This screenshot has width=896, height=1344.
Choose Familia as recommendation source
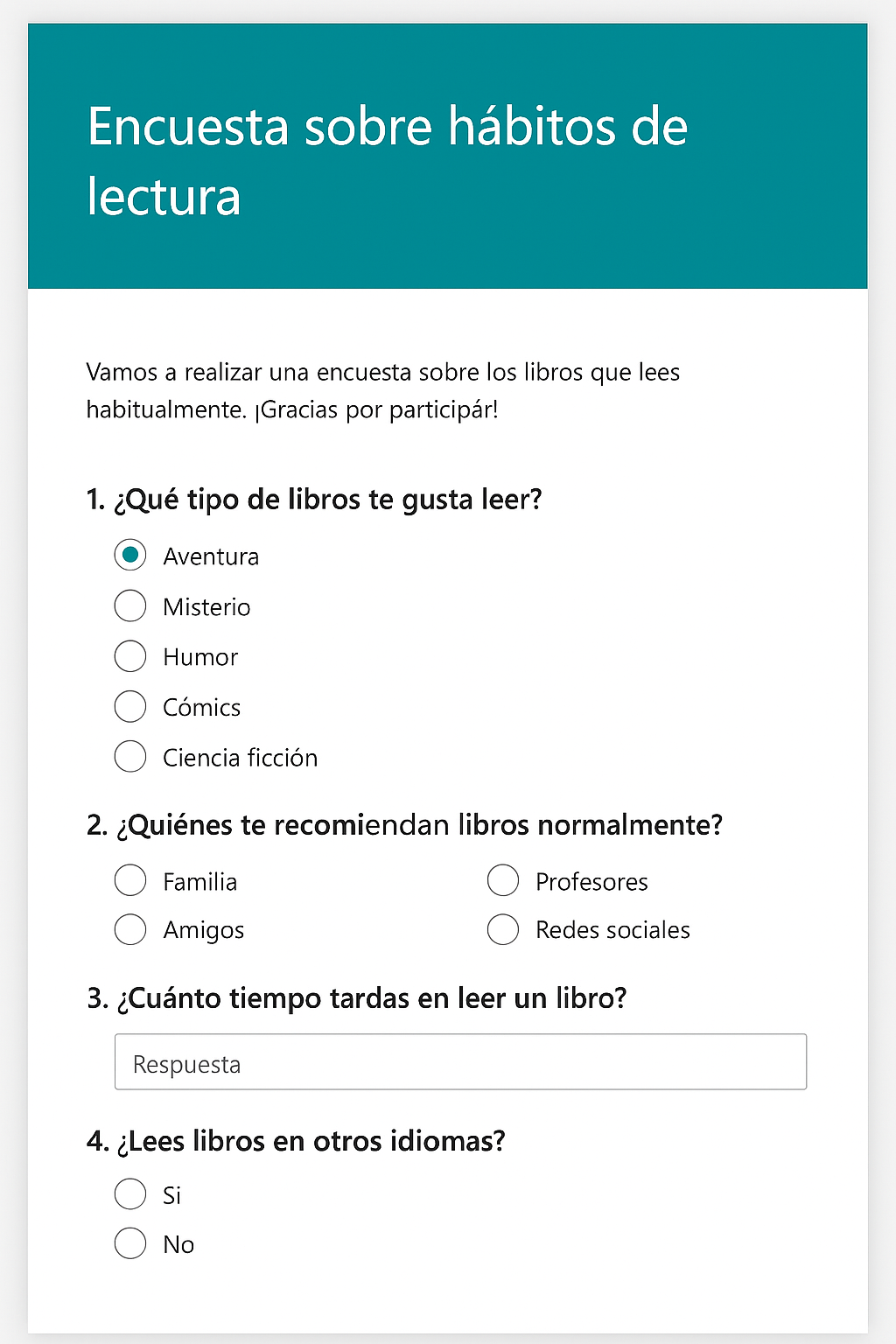pos(130,880)
